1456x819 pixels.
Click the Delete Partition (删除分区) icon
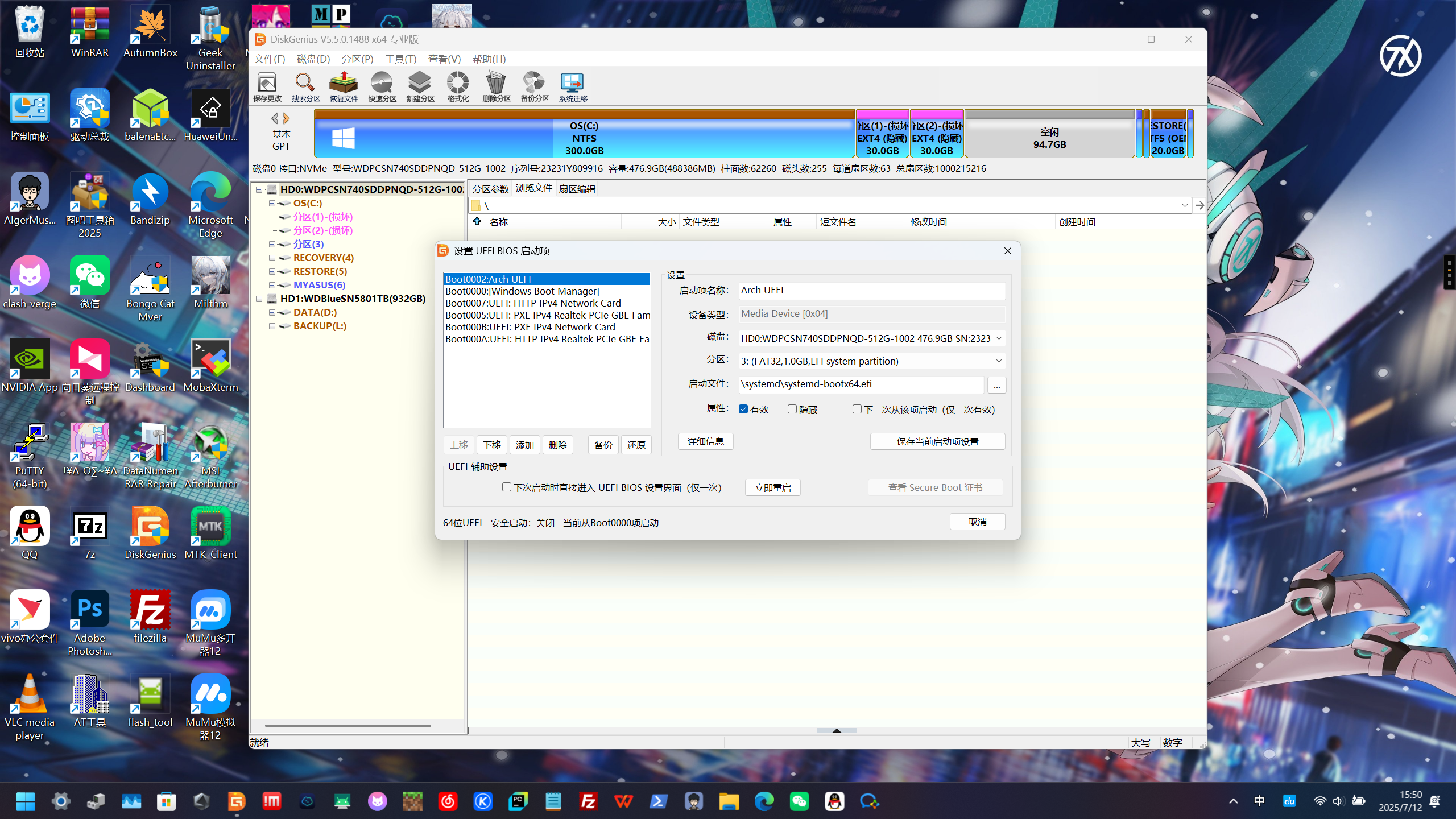[496, 86]
